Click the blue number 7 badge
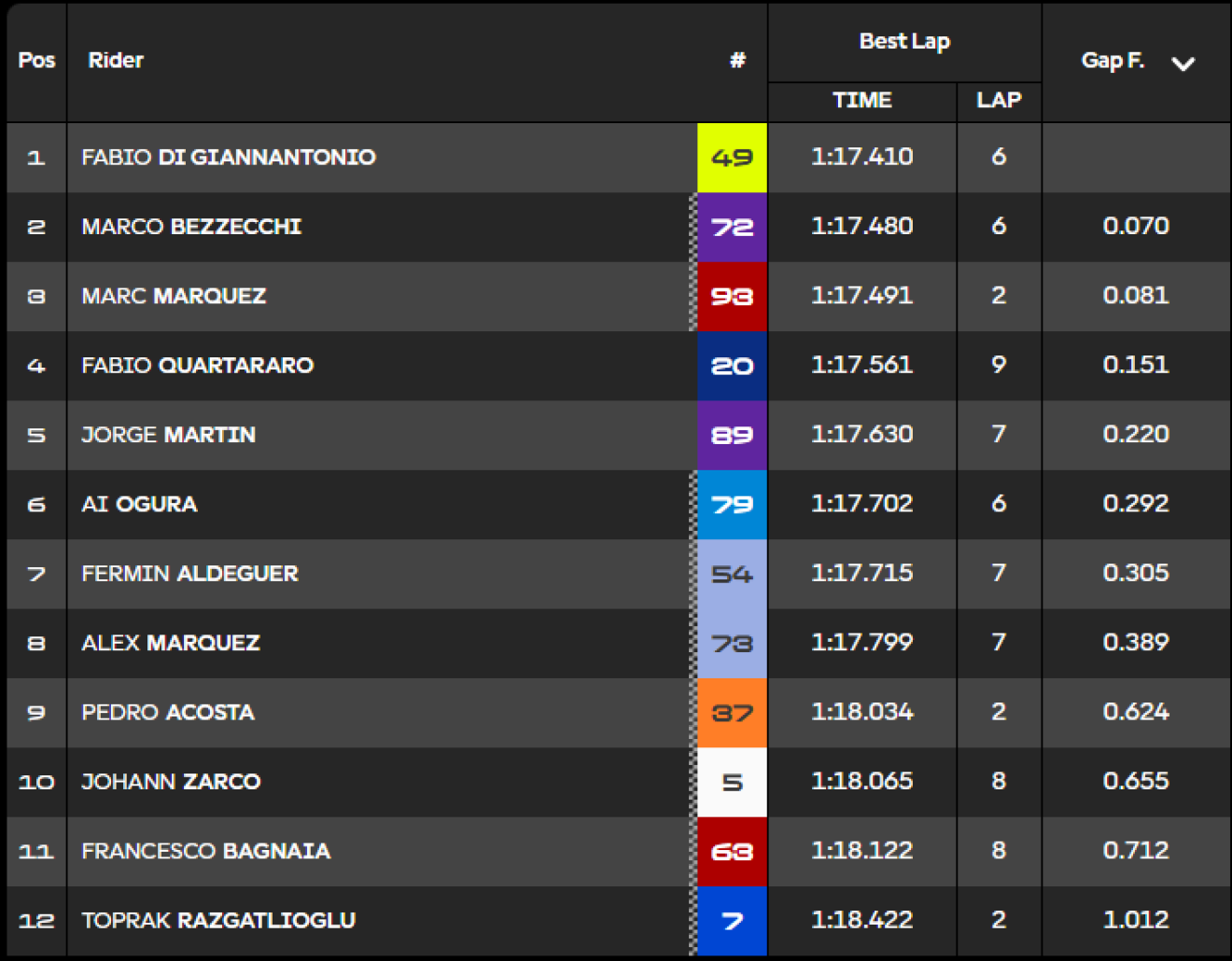1232x961 pixels. (732, 921)
